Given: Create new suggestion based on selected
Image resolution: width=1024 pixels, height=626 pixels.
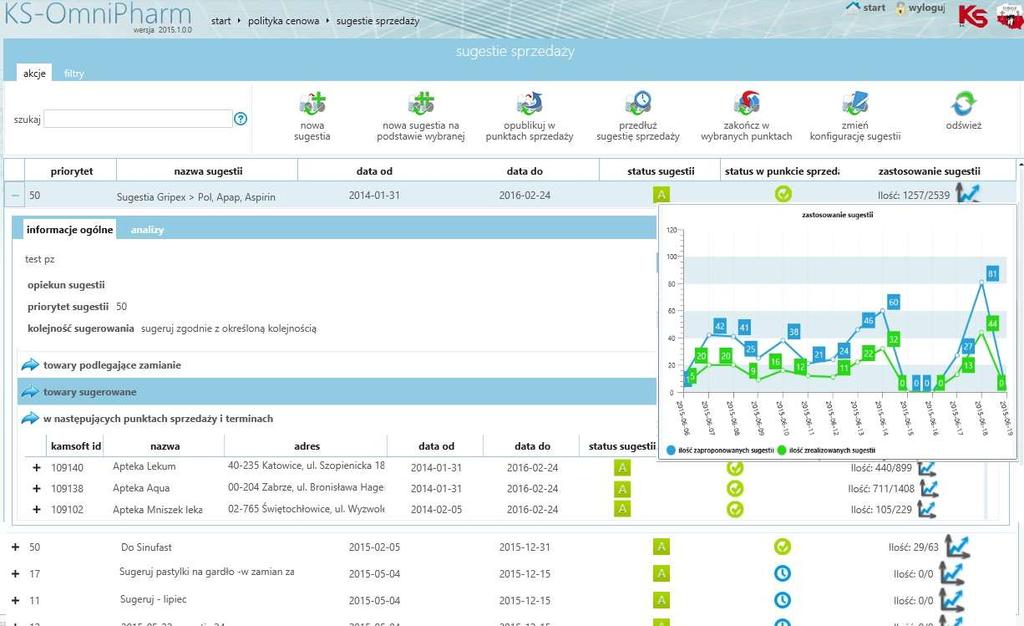Looking at the screenshot, I should point(421,103).
